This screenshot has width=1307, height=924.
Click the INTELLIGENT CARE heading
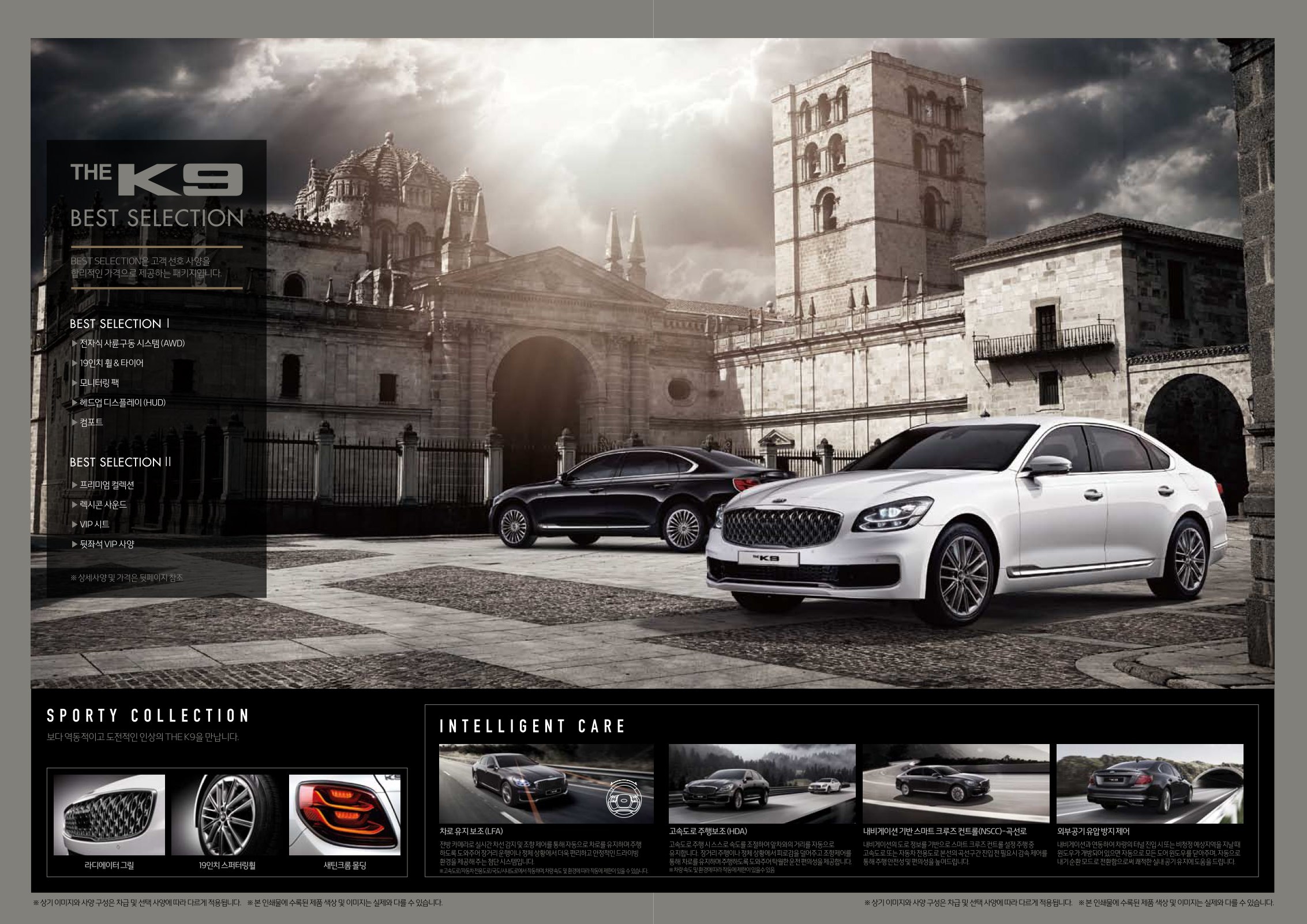(532, 726)
